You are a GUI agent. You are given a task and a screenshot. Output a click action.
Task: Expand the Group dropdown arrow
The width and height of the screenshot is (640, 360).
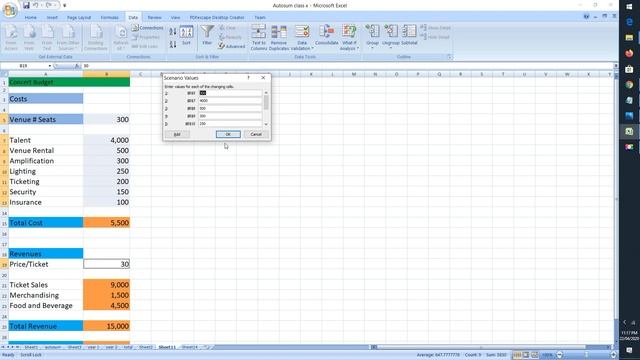[372, 48]
